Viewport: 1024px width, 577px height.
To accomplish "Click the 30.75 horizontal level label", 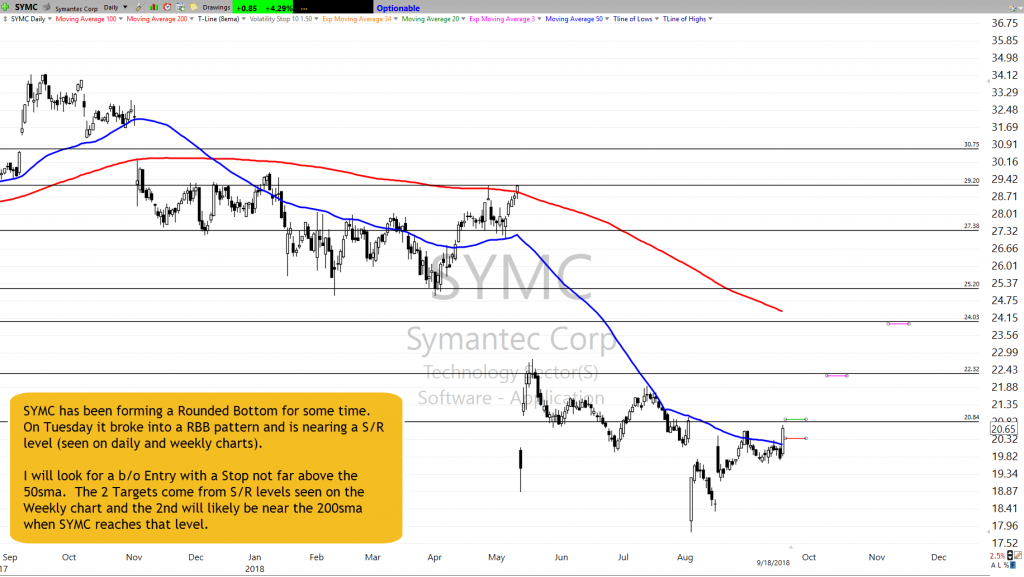I will [971, 144].
